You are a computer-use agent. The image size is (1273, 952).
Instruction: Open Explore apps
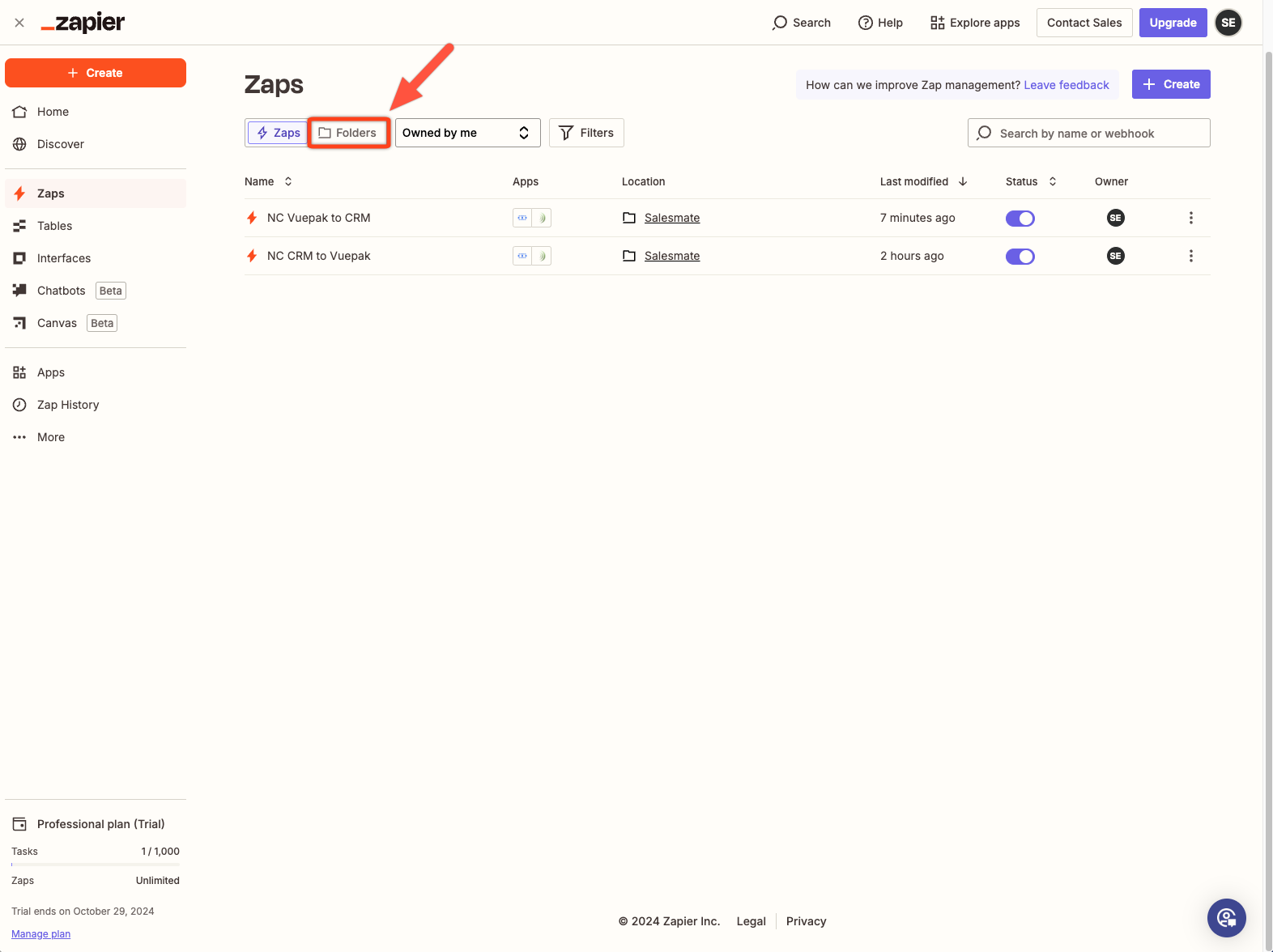(x=975, y=23)
